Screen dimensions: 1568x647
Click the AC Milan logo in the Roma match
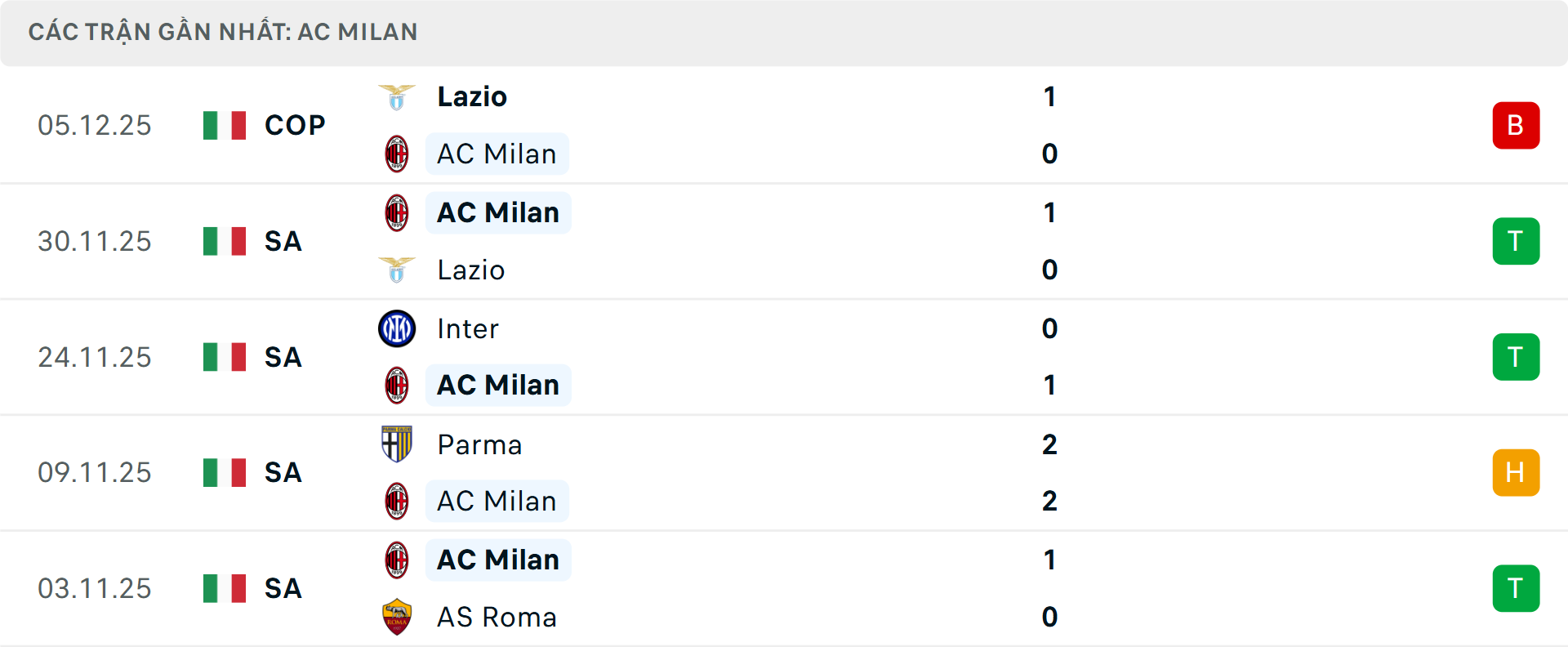(x=397, y=560)
